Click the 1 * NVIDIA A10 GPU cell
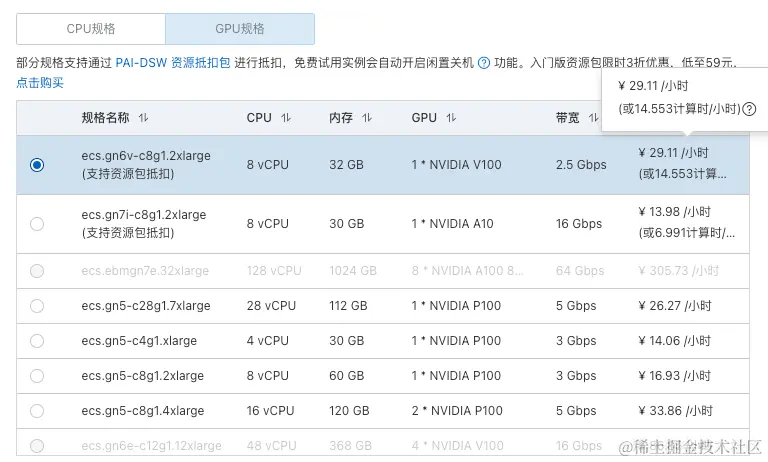This screenshot has width=768, height=462. pos(452,224)
